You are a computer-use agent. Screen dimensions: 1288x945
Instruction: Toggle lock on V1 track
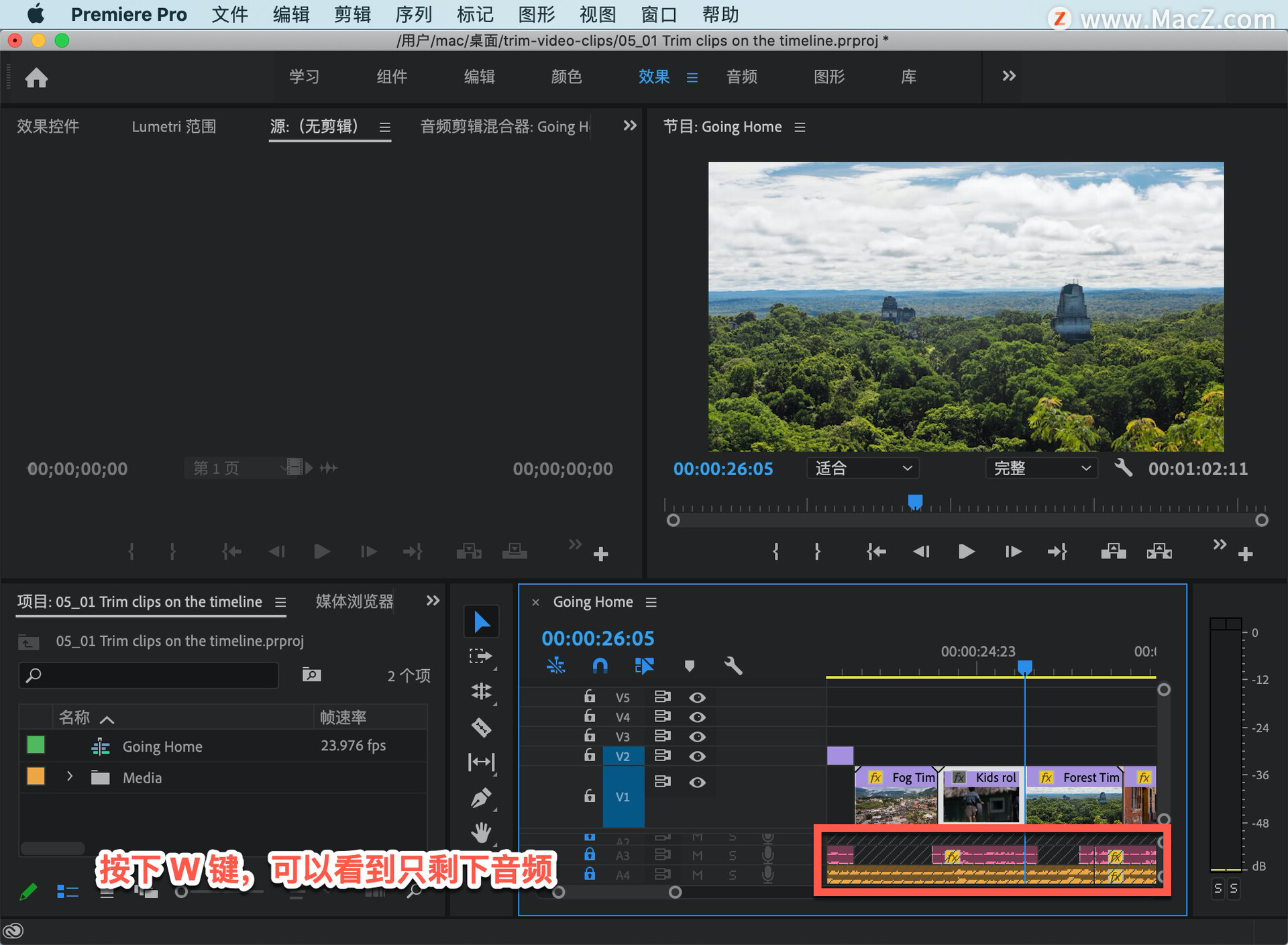pyautogui.click(x=589, y=796)
